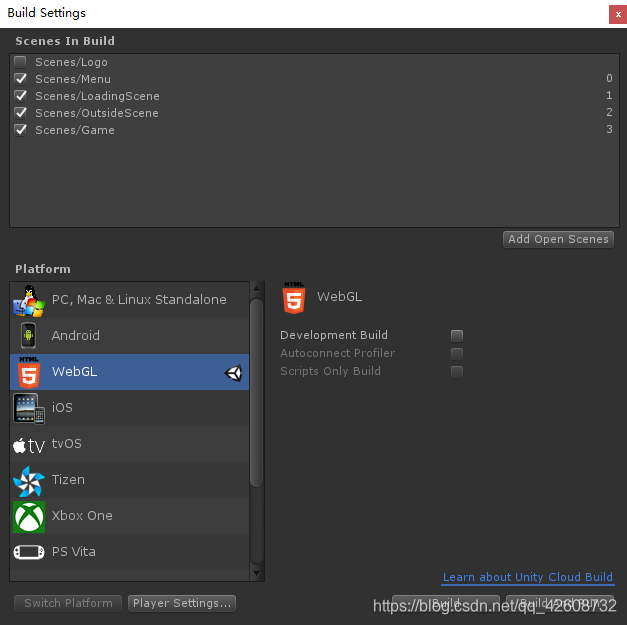627x625 pixels.
Task: Toggle the Scripts Only Build checkbox
Action: [x=457, y=371]
